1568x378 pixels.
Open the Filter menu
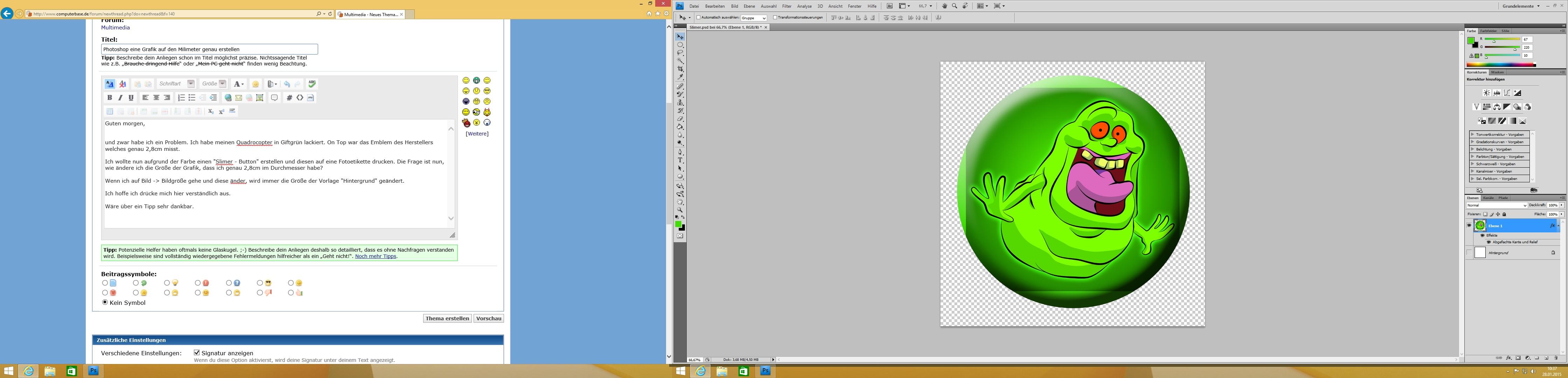point(786,6)
